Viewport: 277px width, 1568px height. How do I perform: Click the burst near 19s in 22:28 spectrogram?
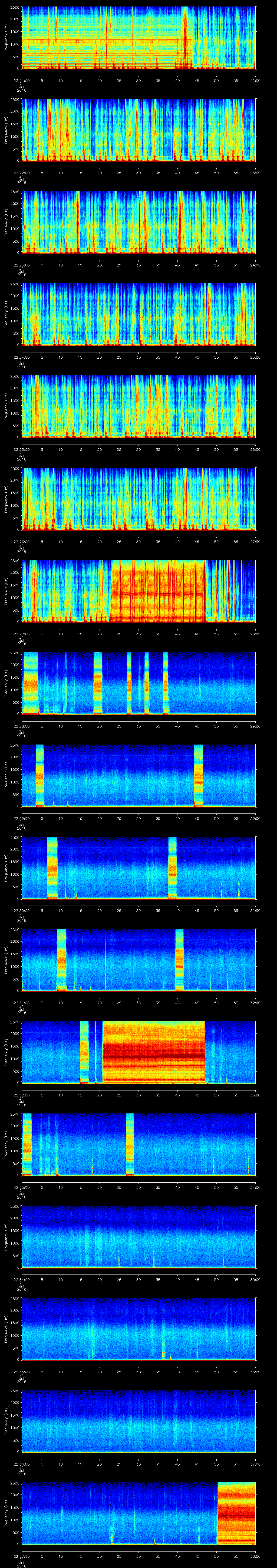pos(97,682)
